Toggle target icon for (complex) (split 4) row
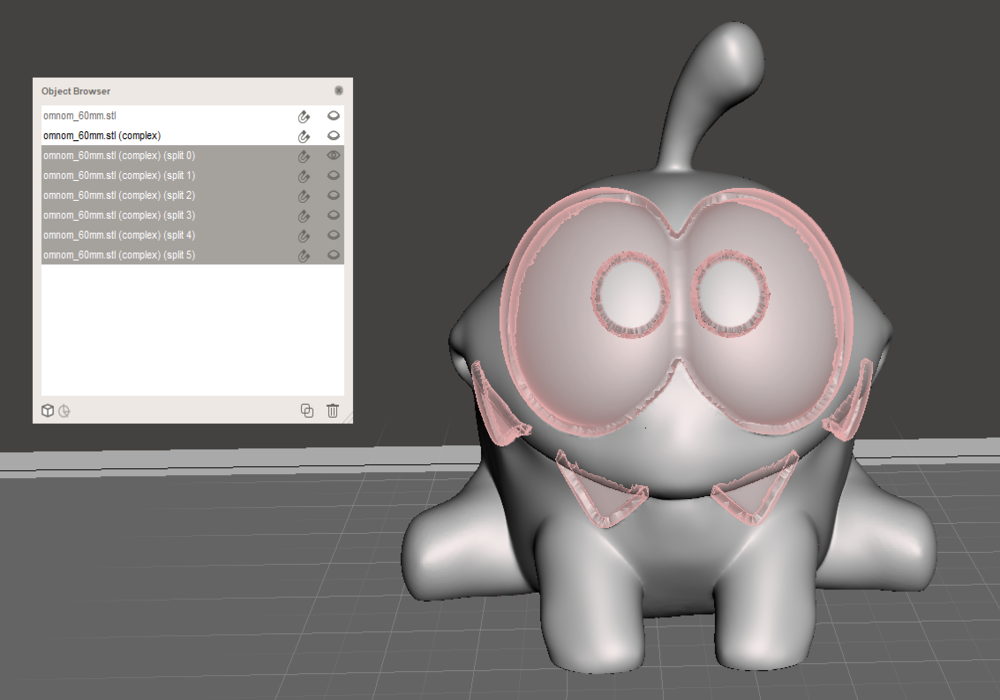Viewport: 1000px width, 700px height. (x=304, y=235)
